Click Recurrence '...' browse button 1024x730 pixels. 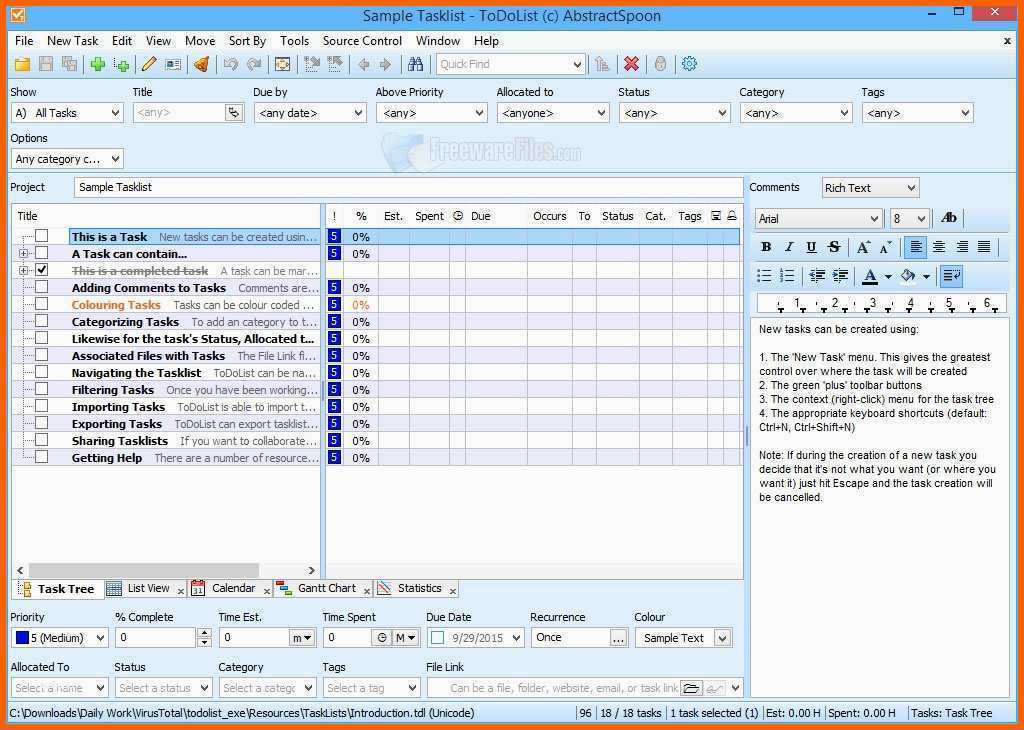coord(618,638)
